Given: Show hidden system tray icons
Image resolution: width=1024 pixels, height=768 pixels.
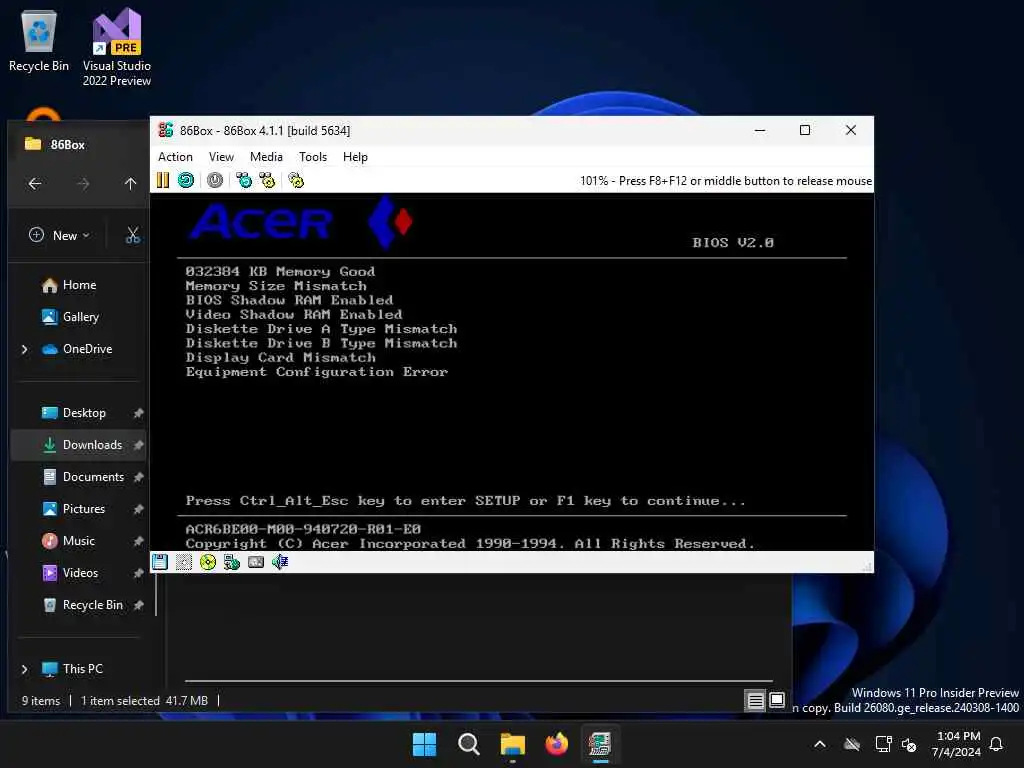Looking at the screenshot, I should [x=820, y=744].
